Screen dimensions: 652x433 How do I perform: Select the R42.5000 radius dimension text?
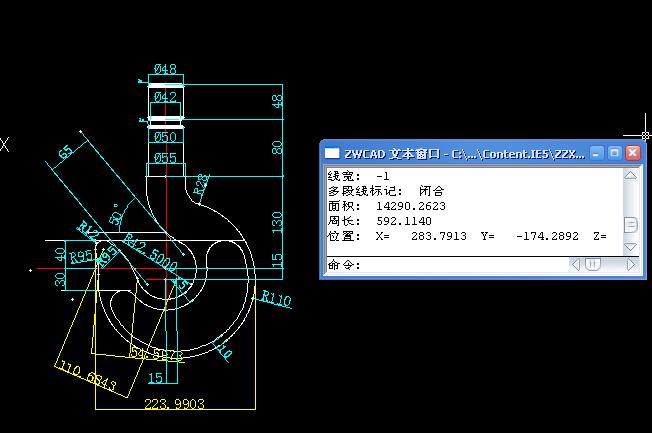point(151,252)
